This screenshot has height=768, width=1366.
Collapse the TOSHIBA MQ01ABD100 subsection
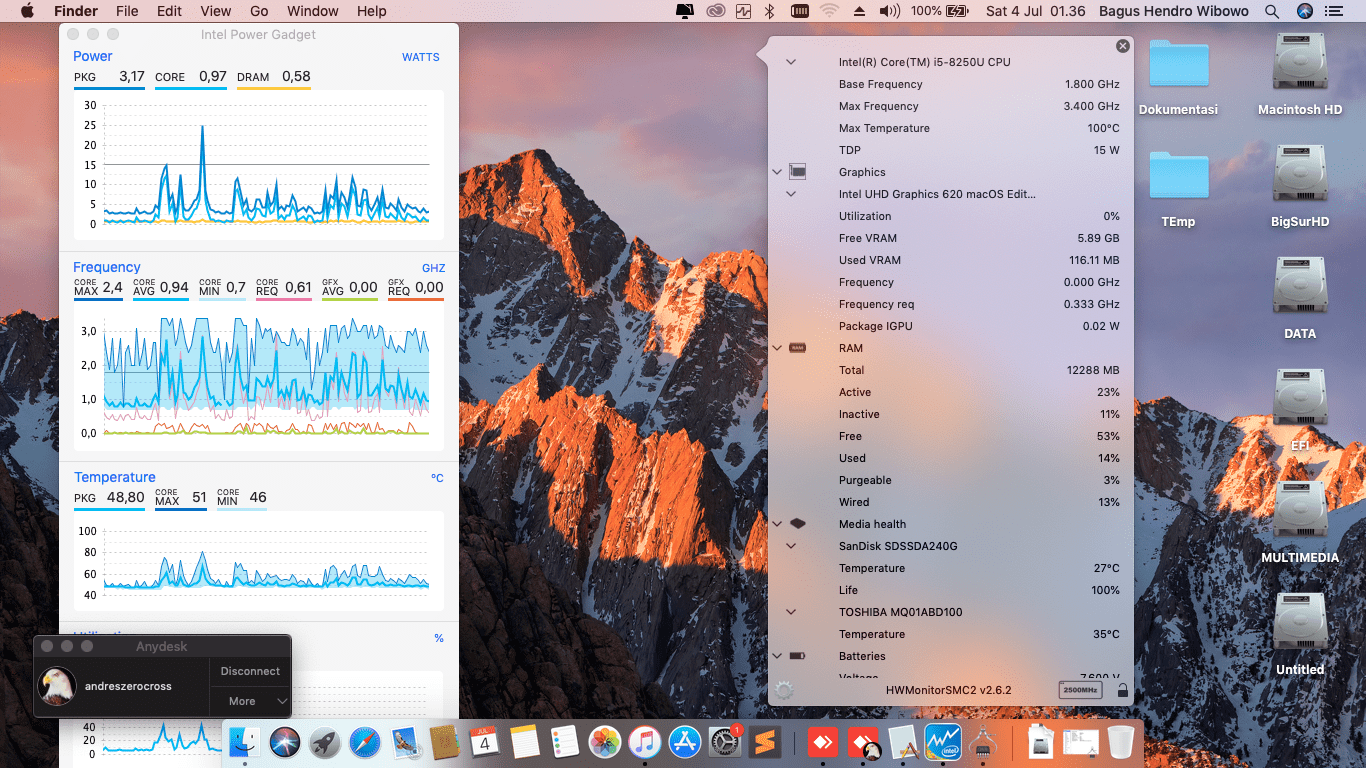(x=791, y=612)
